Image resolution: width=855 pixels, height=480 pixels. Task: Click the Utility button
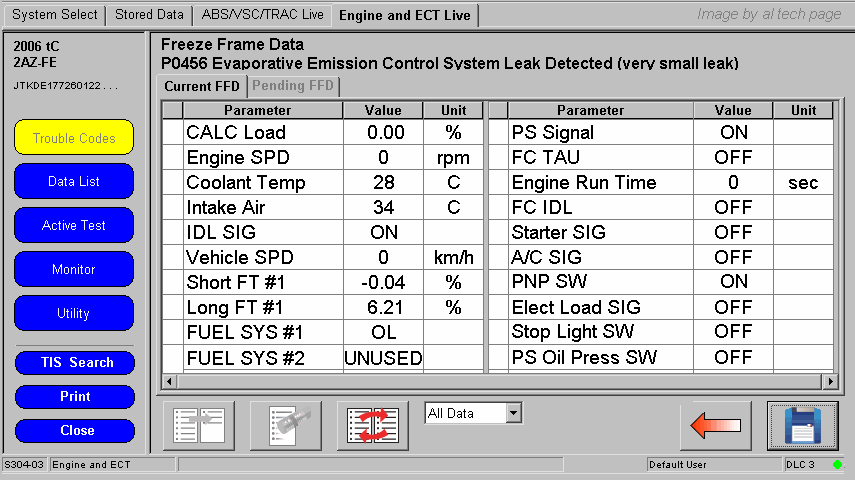(x=74, y=314)
